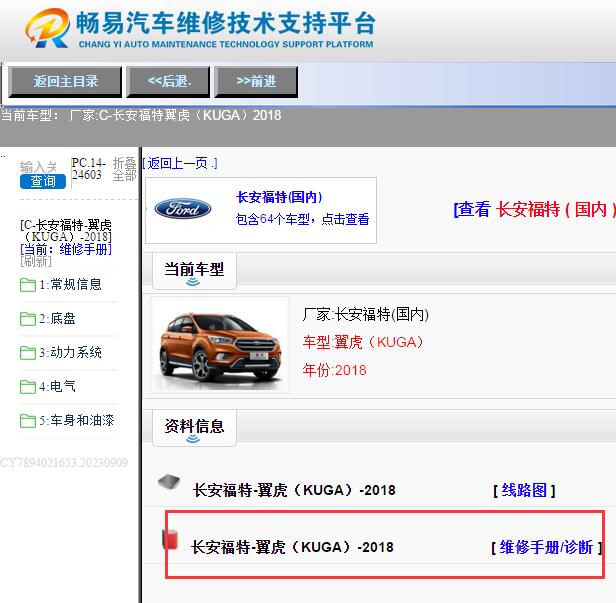Click the 返回主目录 button
The image size is (616, 603).
tap(65, 81)
